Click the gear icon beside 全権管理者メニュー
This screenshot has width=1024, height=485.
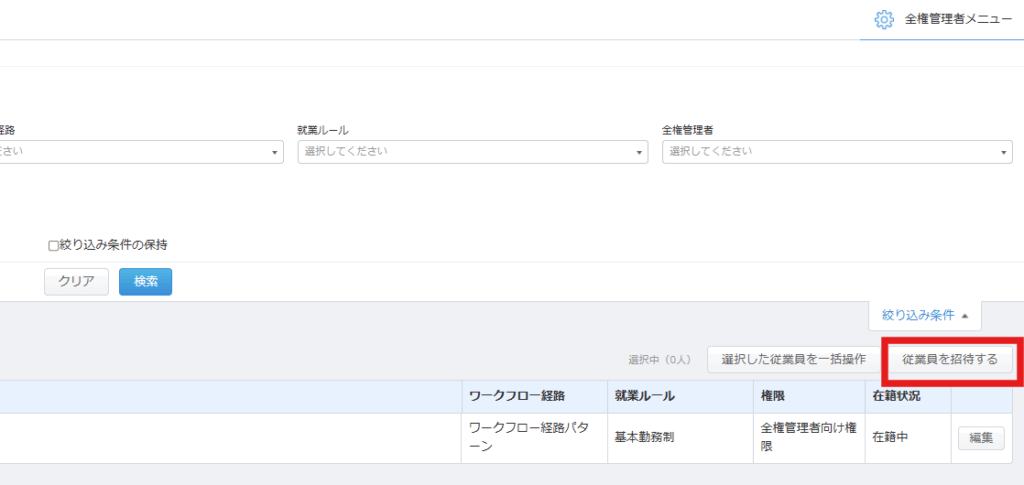coord(883,19)
